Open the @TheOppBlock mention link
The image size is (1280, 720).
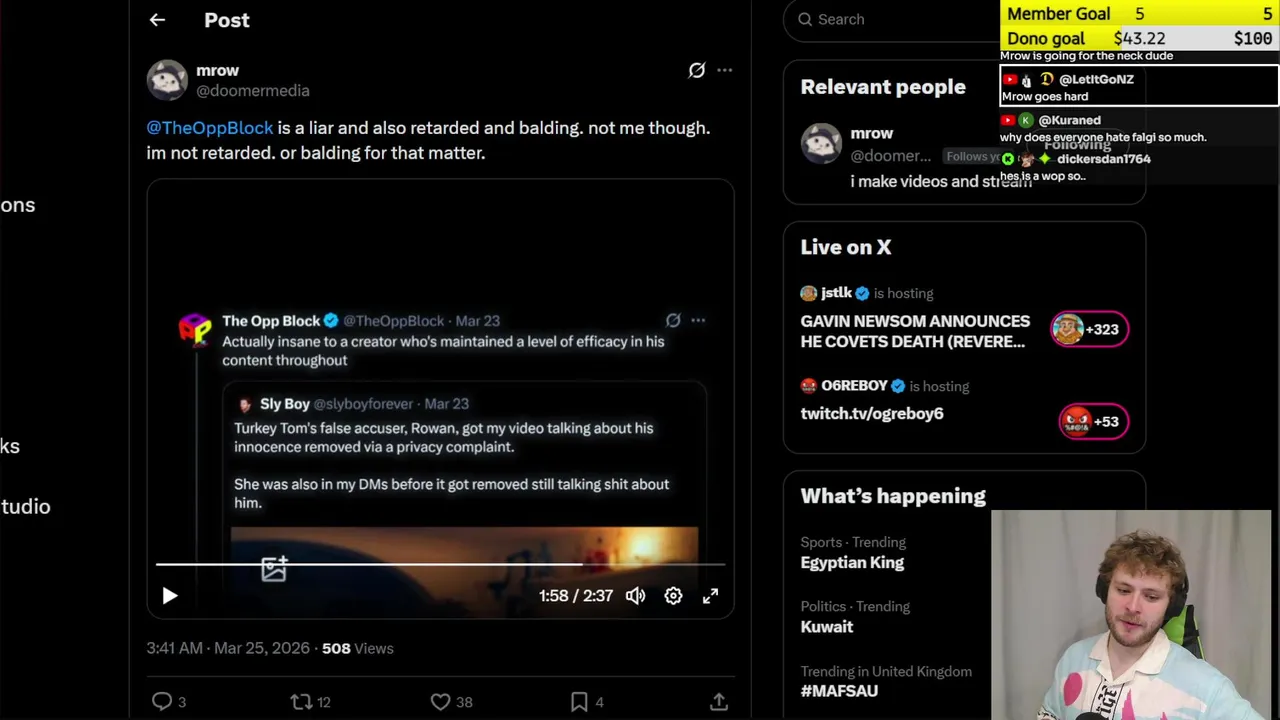click(x=210, y=128)
